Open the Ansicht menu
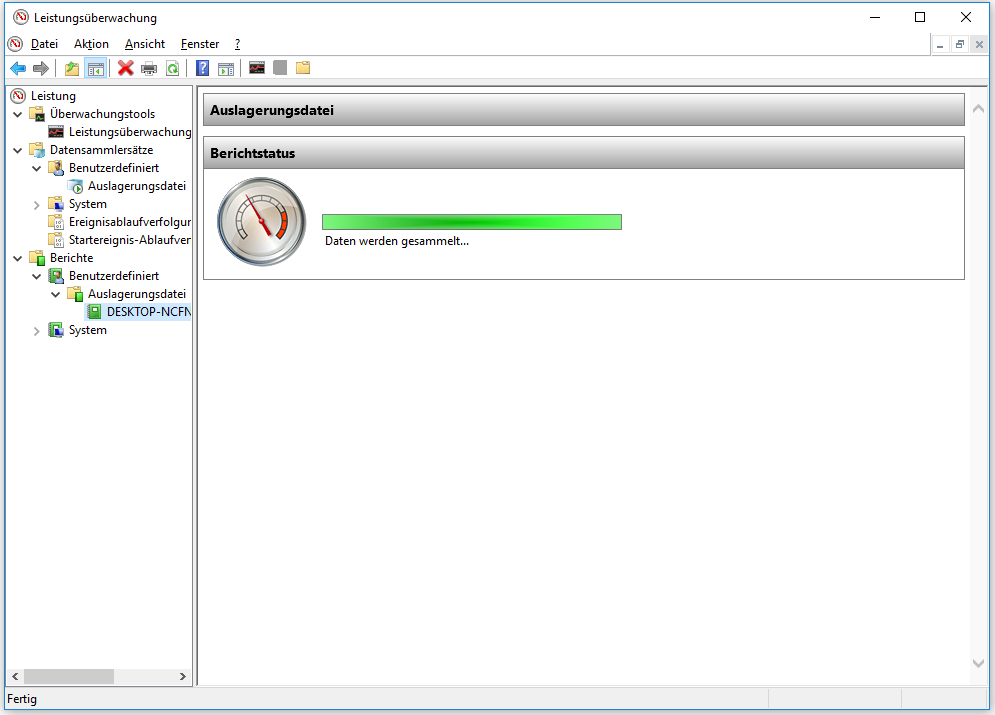 point(145,44)
